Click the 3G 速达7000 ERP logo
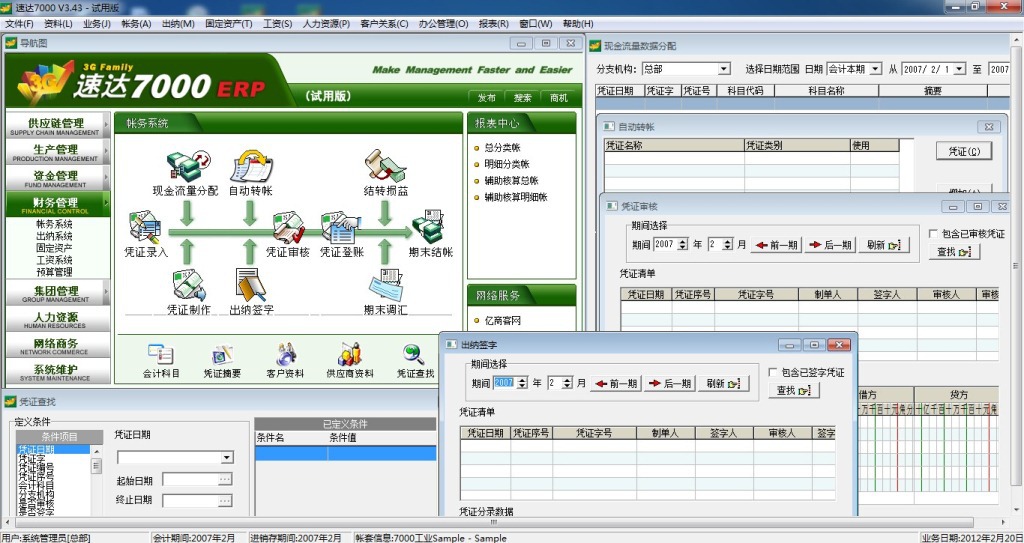 tap(142, 83)
